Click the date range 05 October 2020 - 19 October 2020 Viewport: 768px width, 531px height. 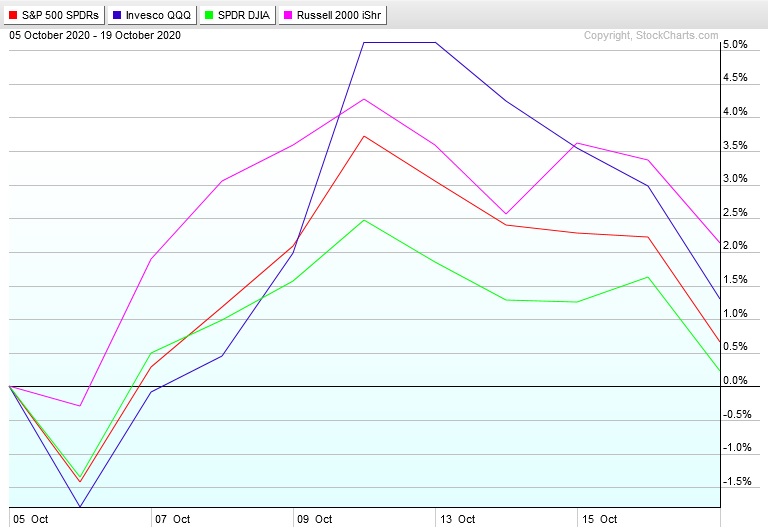pos(95,35)
